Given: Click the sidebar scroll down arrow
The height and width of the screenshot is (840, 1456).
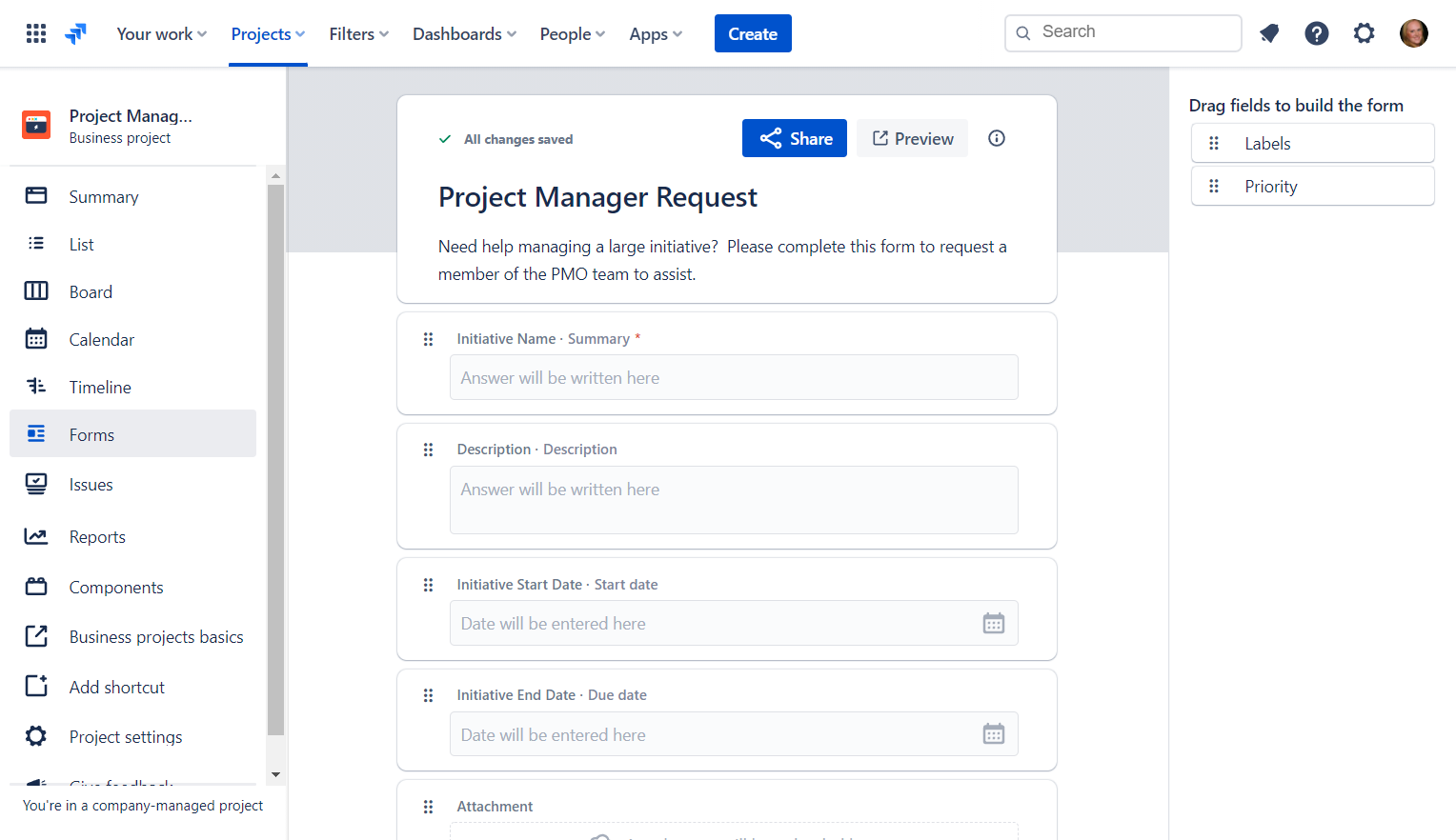Looking at the screenshot, I should 276,774.
